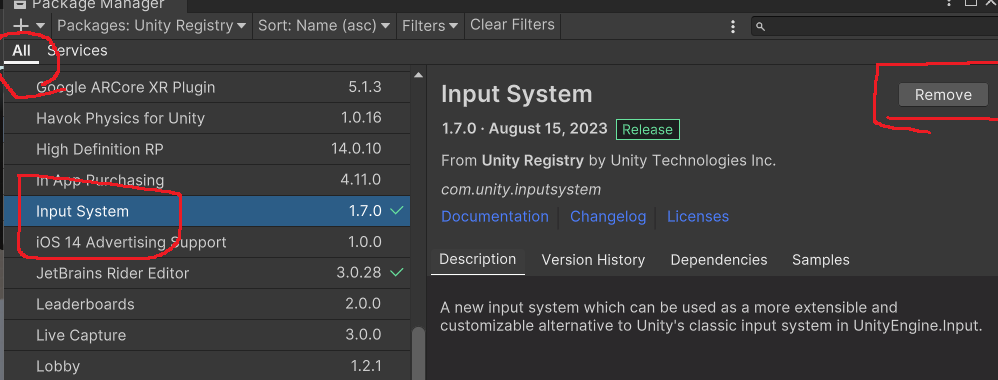Click the plus add-package icon
This screenshot has width=998, height=380.
(21, 25)
